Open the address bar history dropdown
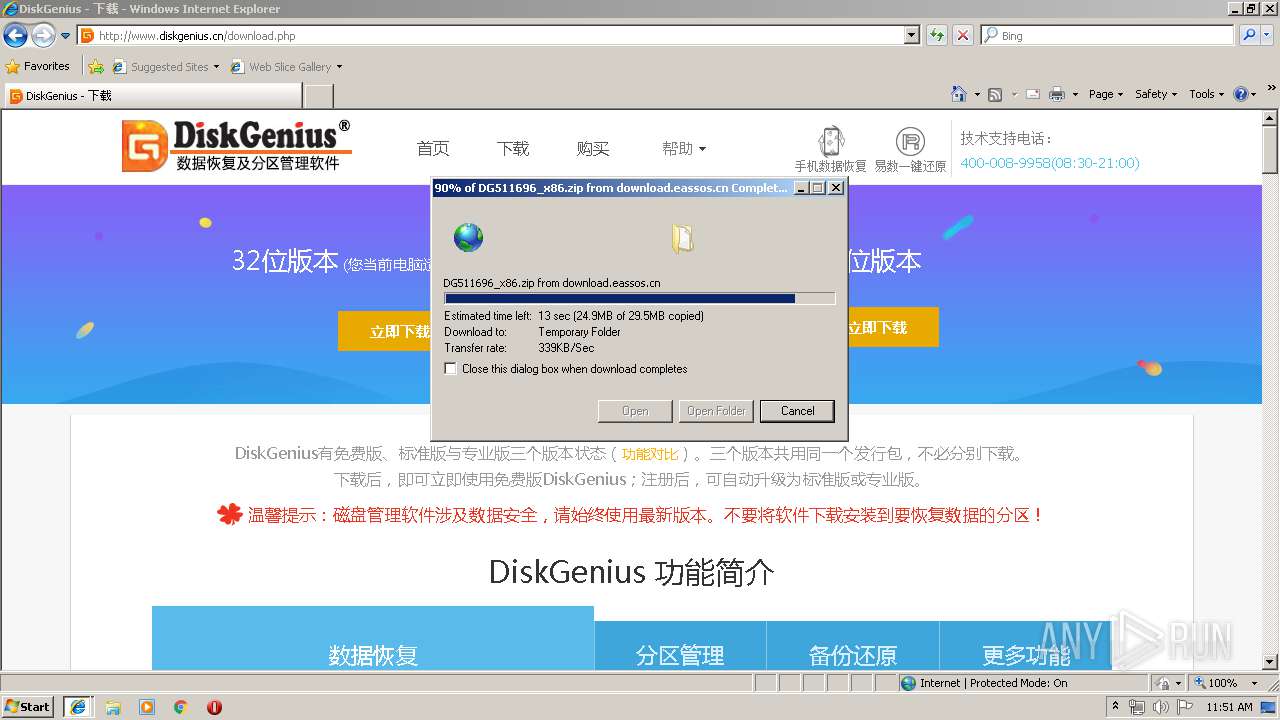This screenshot has height=720, width=1280. pyautogui.click(x=912, y=36)
